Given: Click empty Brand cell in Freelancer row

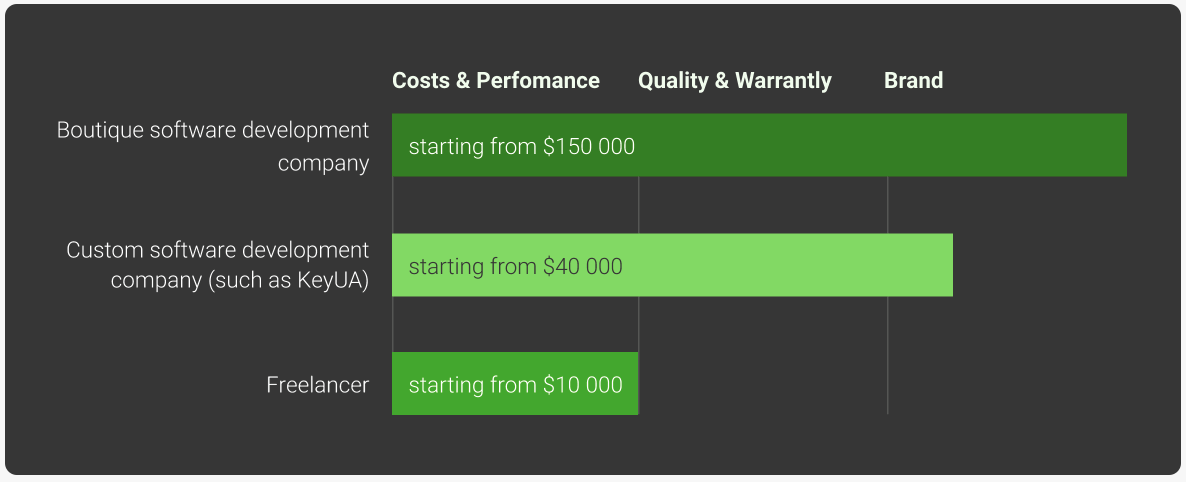Looking at the screenshot, I should coord(1007,383).
